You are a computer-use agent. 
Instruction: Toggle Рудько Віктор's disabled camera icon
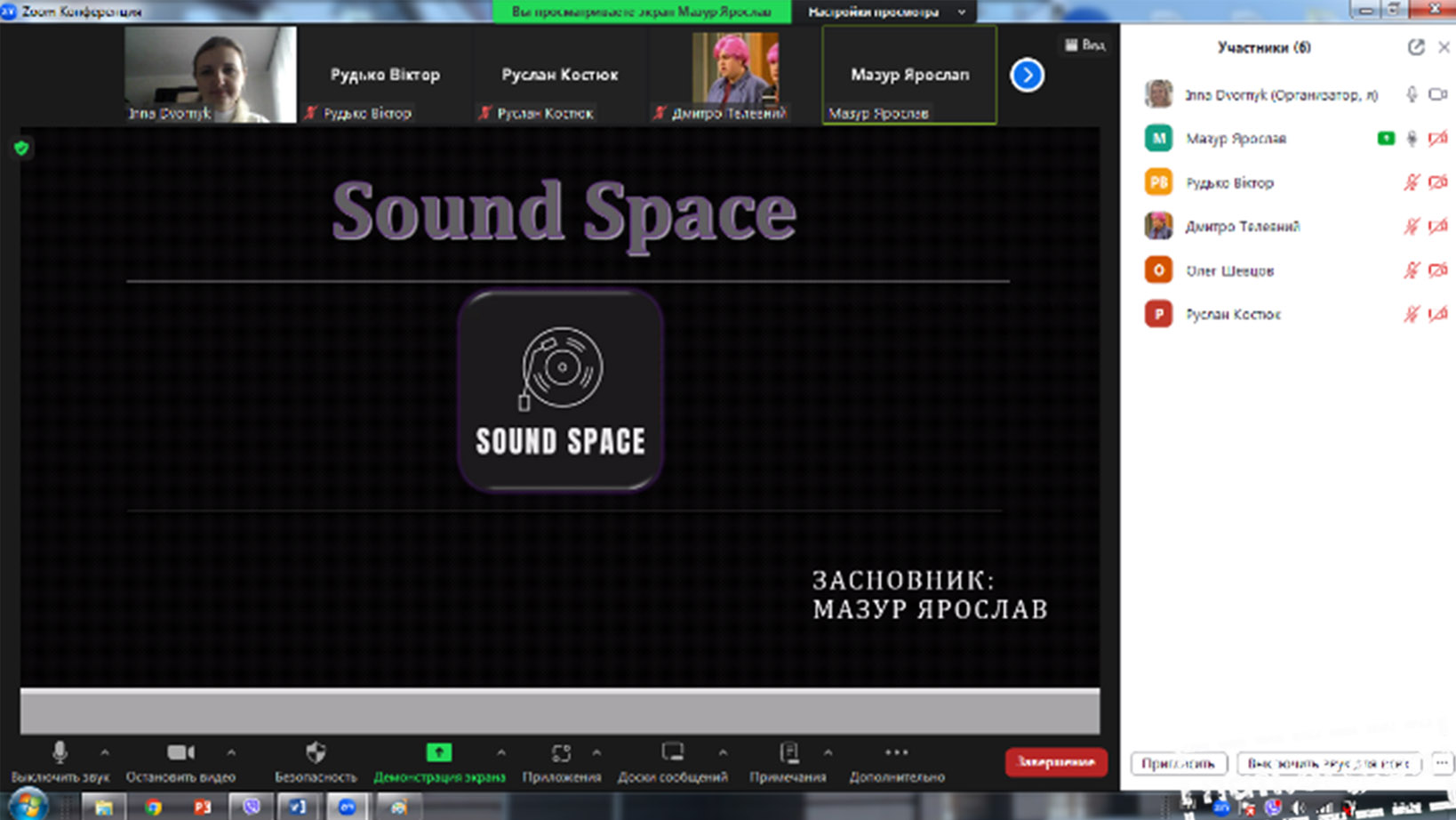[1437, 182]
